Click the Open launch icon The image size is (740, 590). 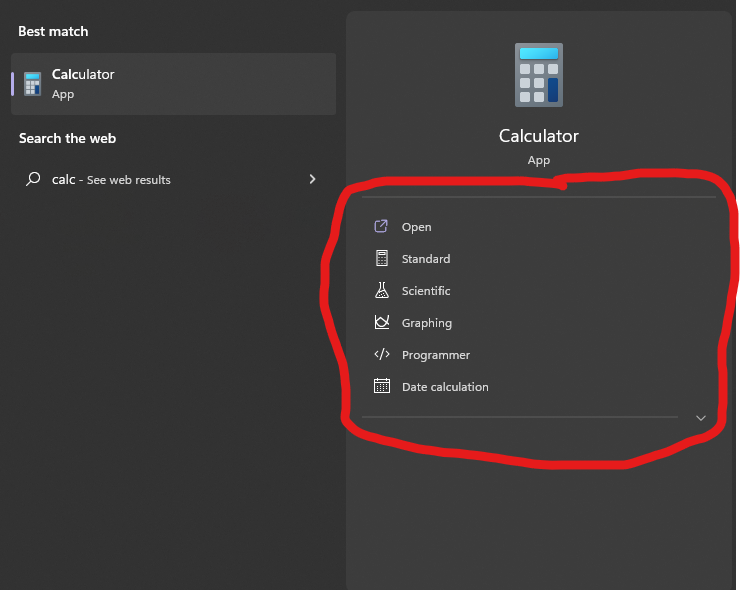381,226
